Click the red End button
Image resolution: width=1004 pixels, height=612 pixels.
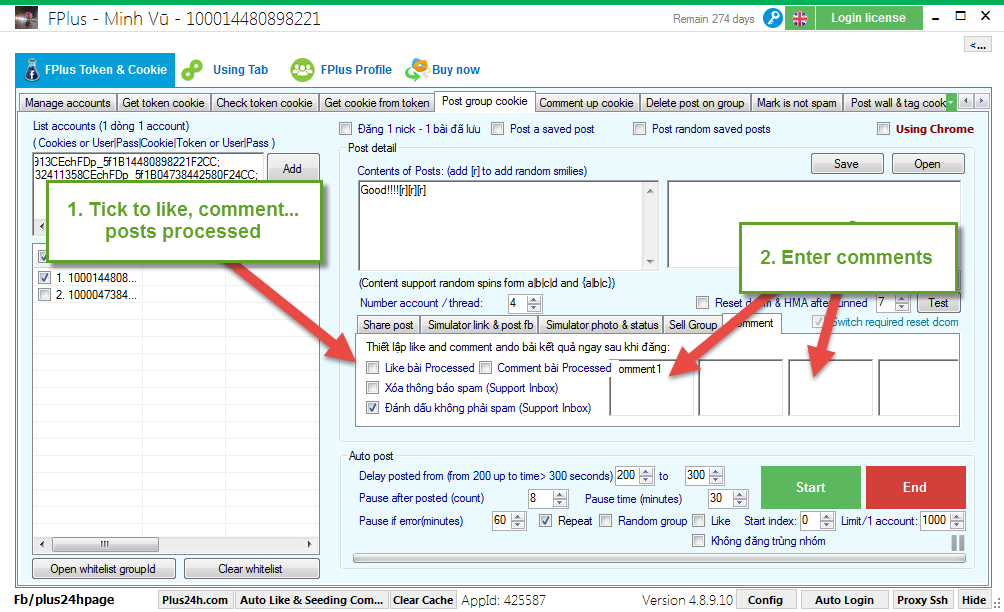coord(915,487)
